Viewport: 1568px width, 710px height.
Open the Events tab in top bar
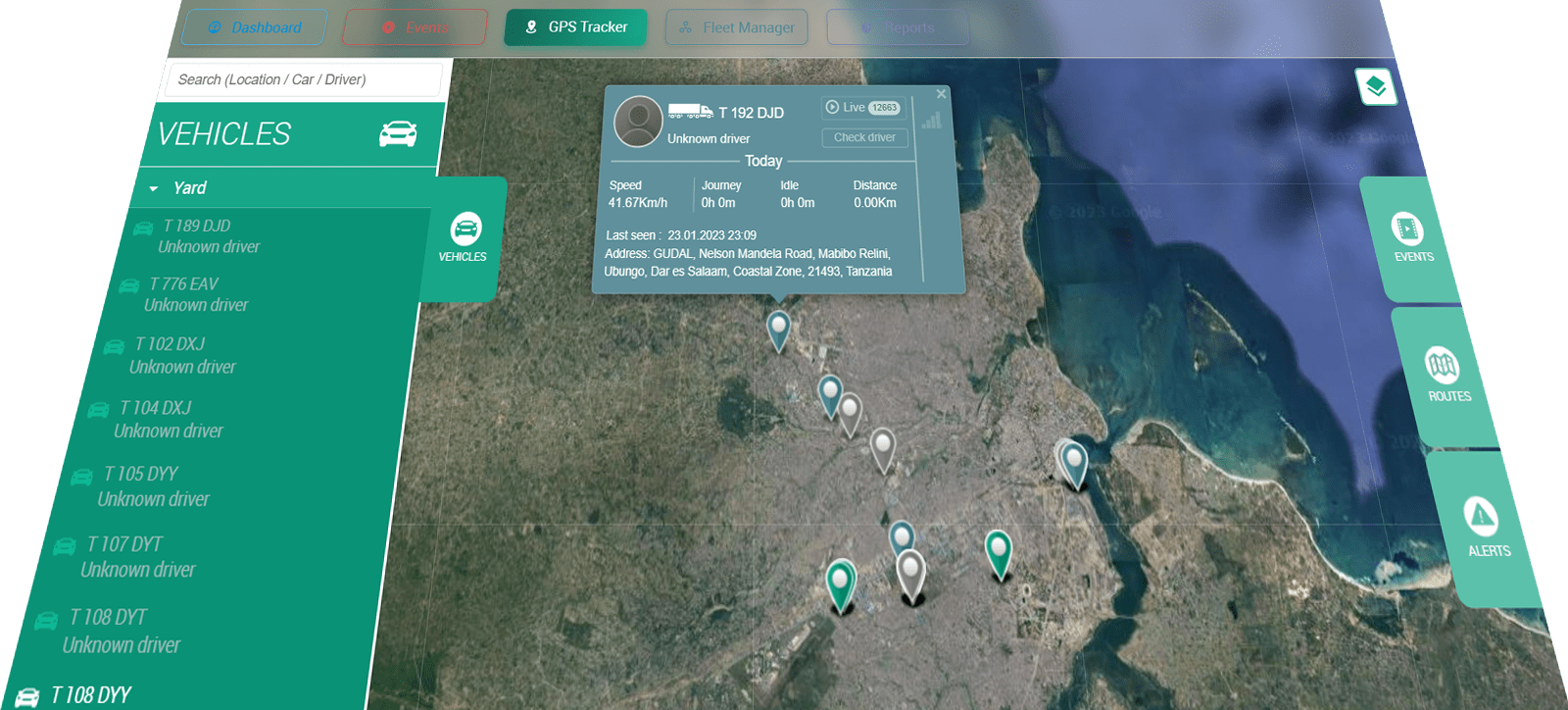click(416, 27)
